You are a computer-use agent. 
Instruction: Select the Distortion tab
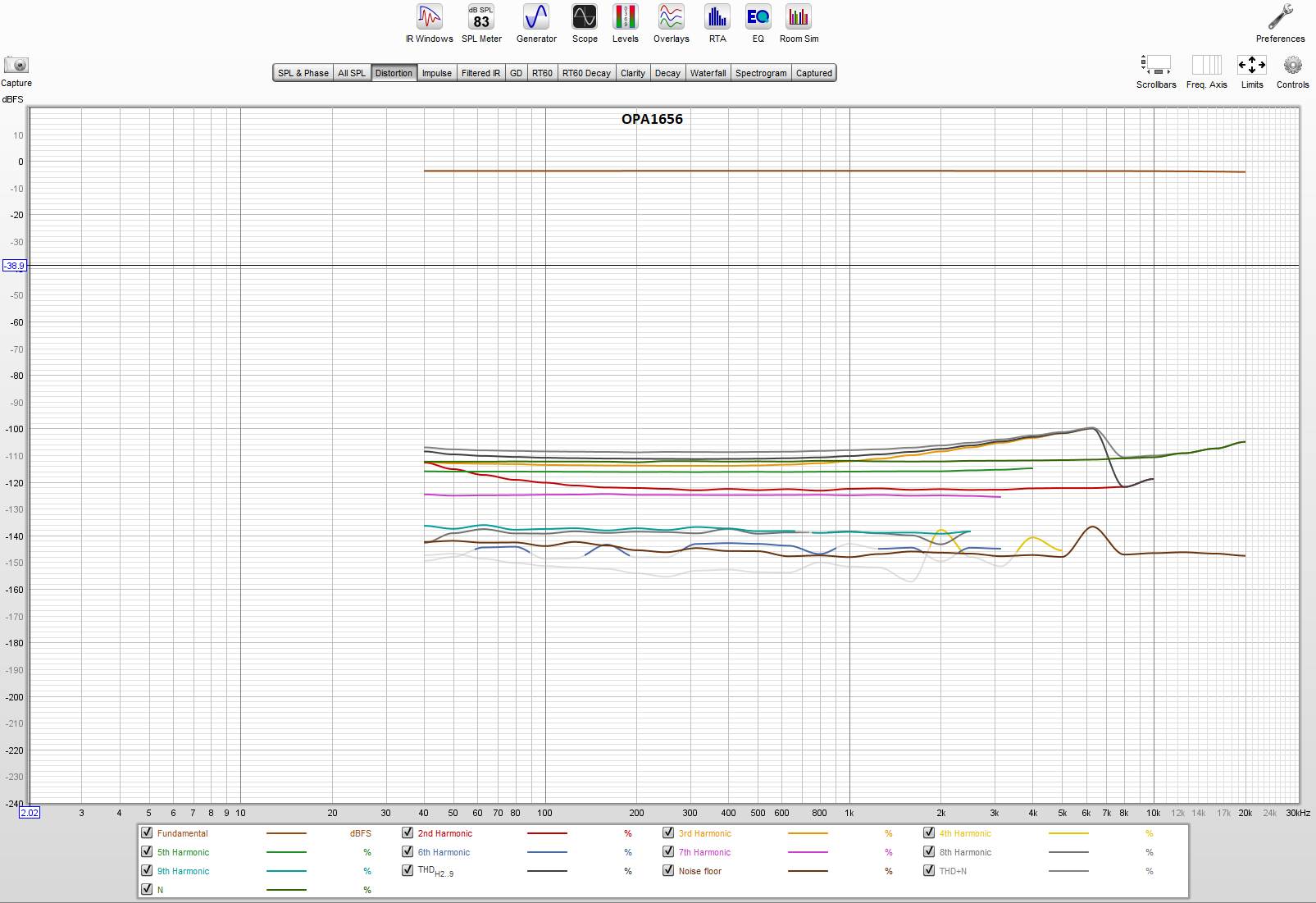[394, 73]
